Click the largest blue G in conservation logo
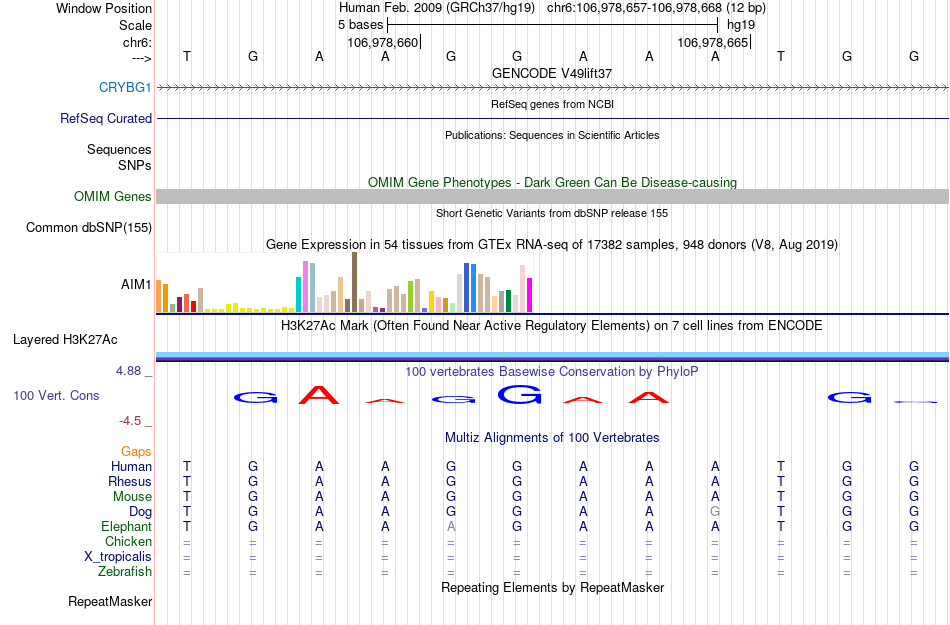This screenshot has width=950, height=625. pos(519,395)
